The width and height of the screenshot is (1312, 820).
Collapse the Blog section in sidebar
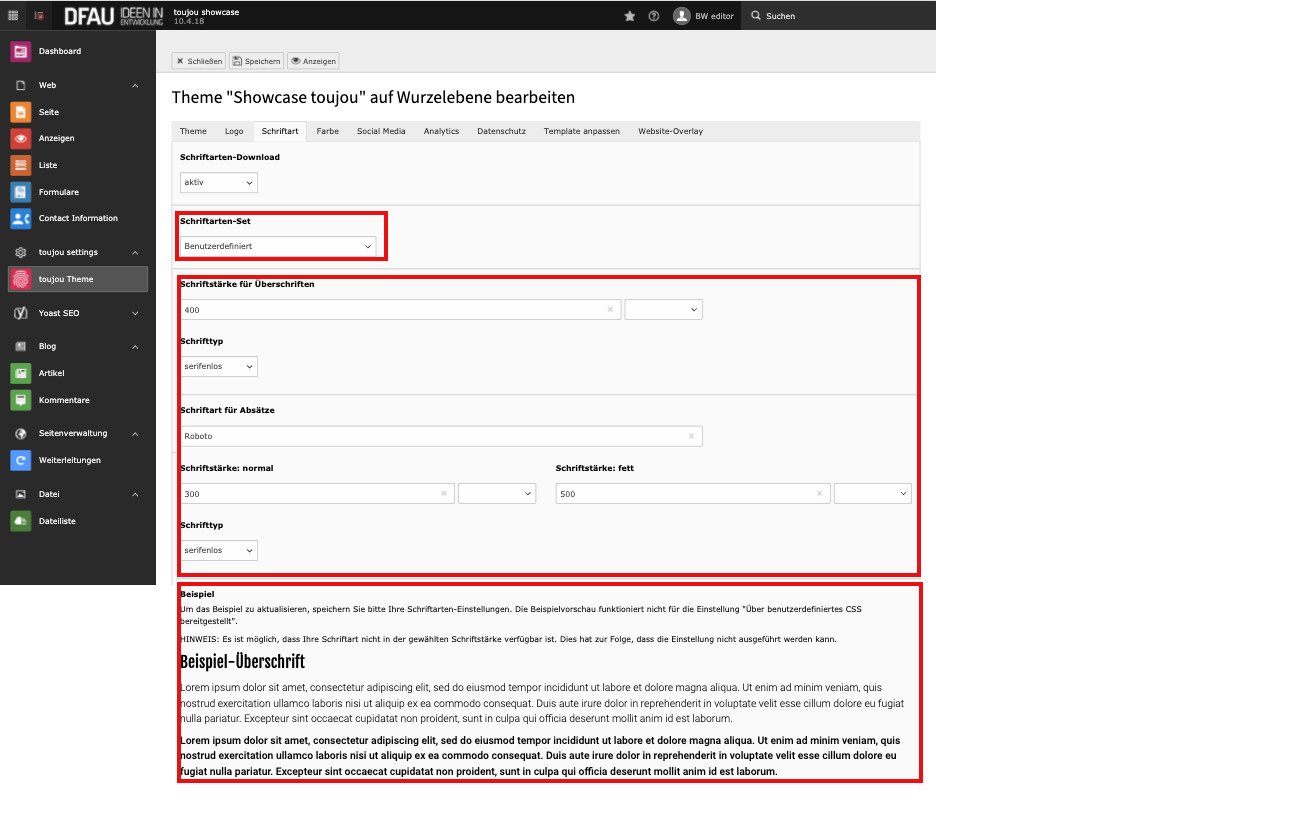(135, 346)
